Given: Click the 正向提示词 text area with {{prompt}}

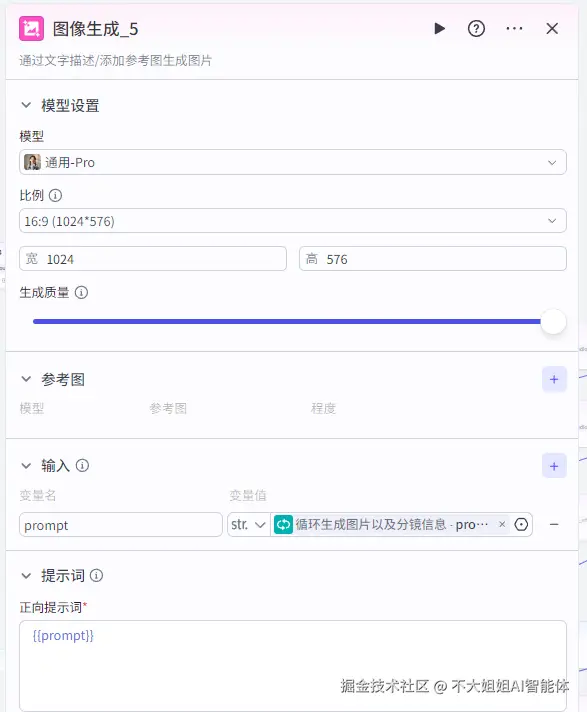Looking at the screenshot, I should click(x=293, y=665).
